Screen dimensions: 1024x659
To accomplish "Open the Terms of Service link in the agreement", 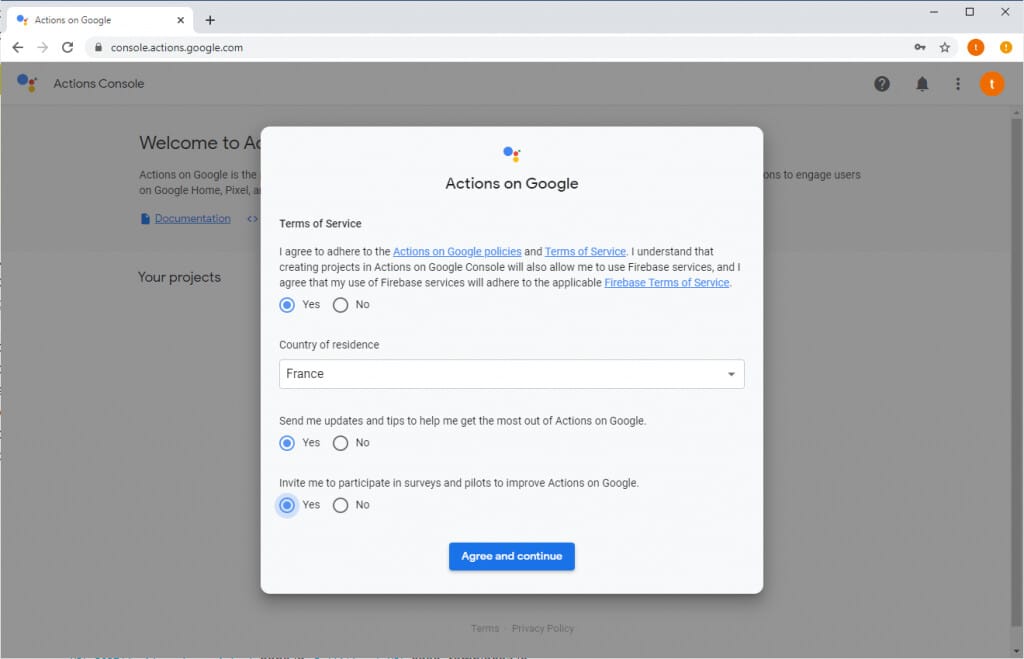I will [585, 251].
